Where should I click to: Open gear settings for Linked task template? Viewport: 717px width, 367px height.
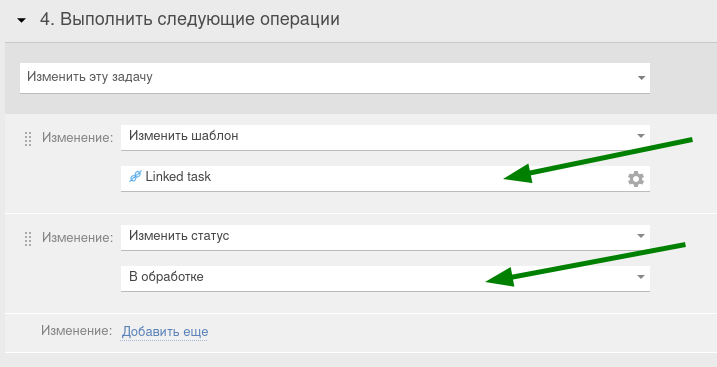point(636,179)
